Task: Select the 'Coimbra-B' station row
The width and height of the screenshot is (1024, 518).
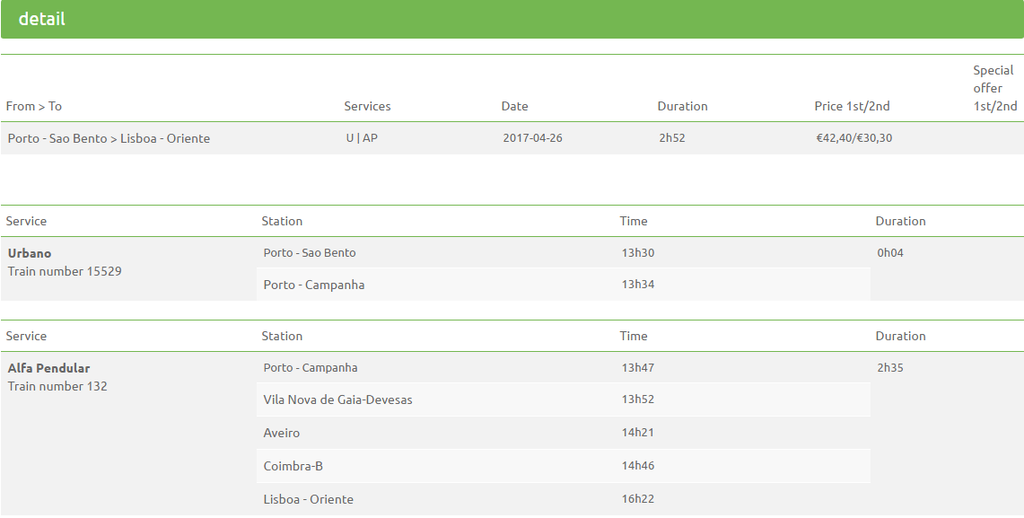Action: point(563,466)
